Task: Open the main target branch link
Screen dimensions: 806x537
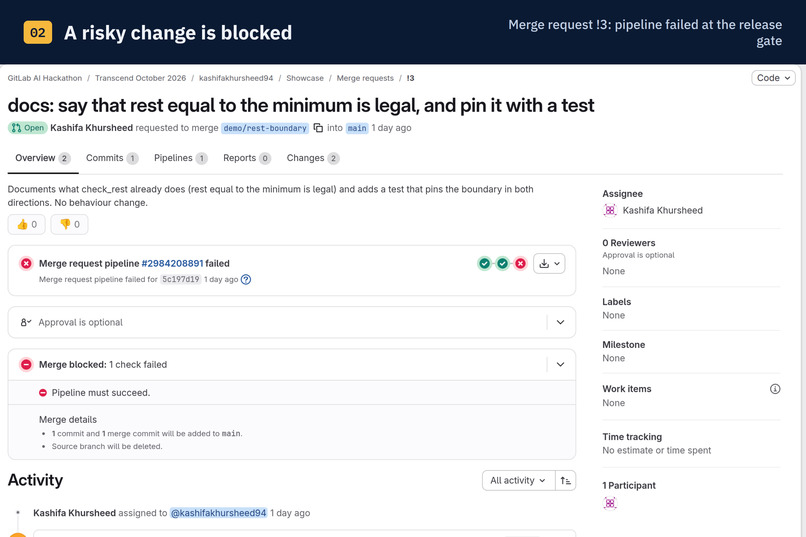Action: click(357, 128)
